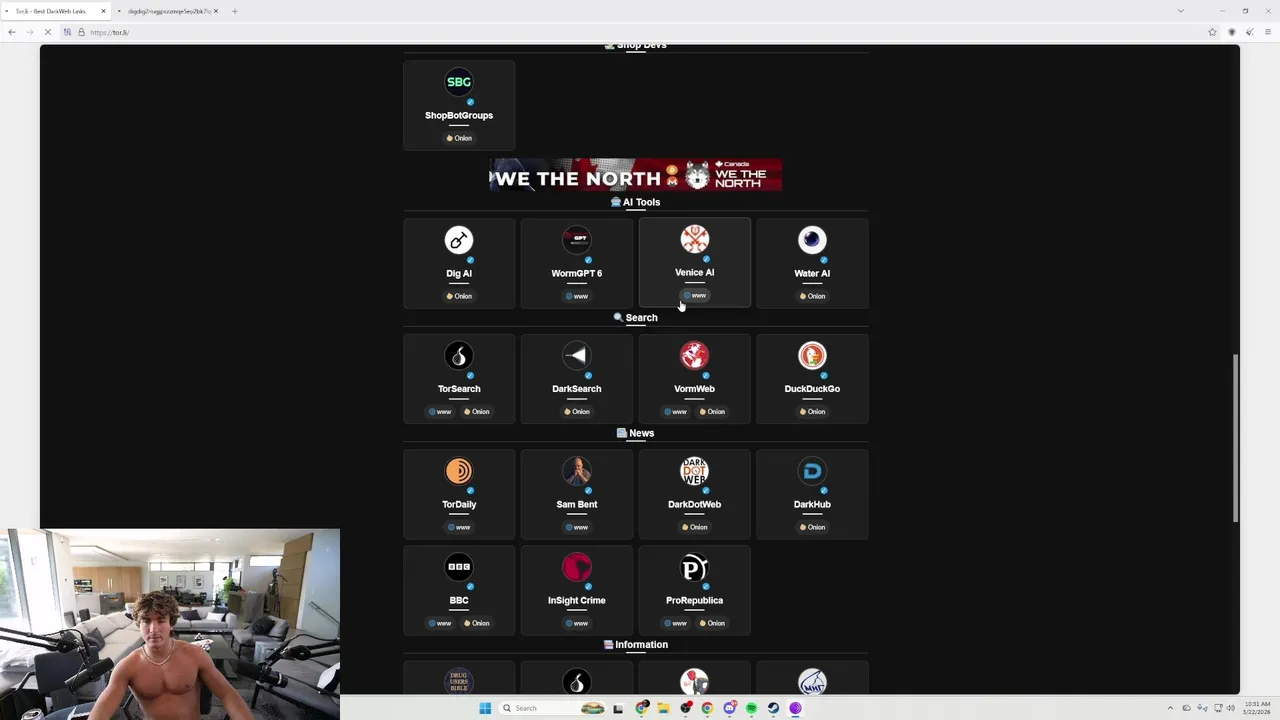
Task: Stop page loading with the X icon
Action: tap(47, 32)
